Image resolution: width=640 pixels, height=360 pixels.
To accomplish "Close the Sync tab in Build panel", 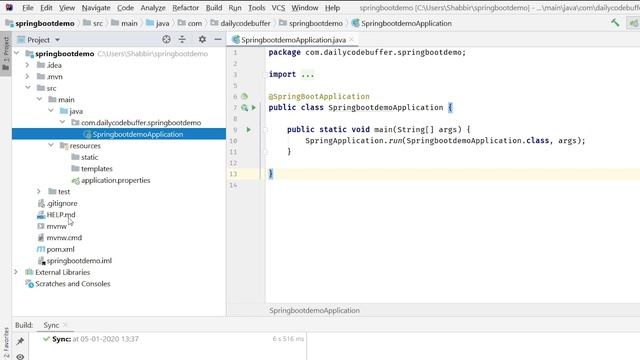I will tap(65, 325).
